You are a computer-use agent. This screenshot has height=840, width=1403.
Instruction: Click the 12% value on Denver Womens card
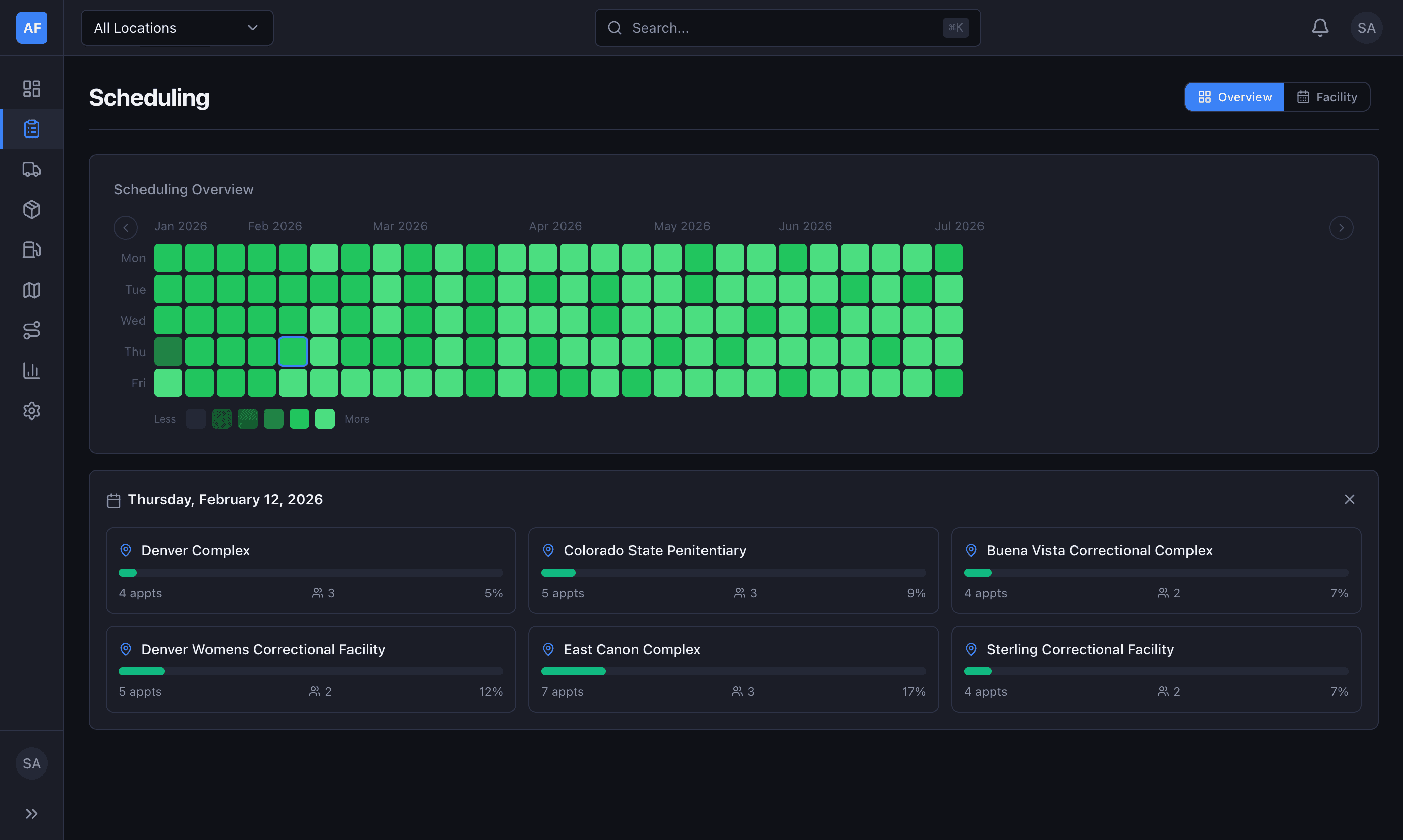click(490, 692)
